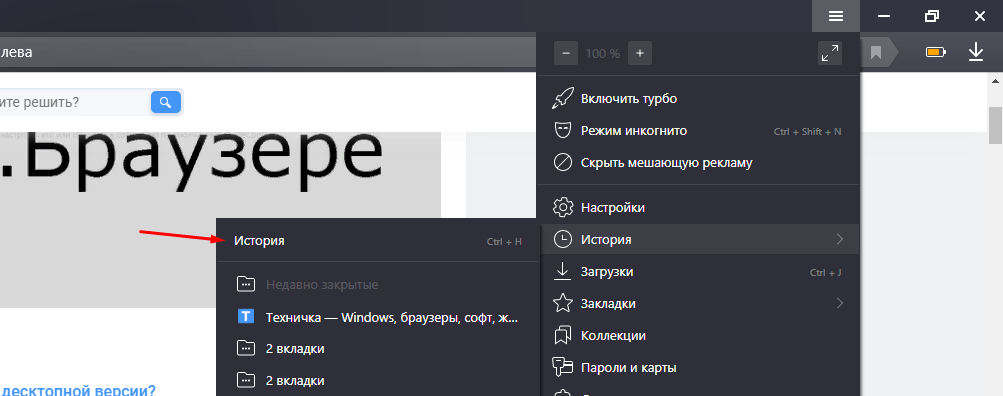The image size is (1003, 396).
Task: Click the rocket icon for turbo mode
Action: click(562, 99)
